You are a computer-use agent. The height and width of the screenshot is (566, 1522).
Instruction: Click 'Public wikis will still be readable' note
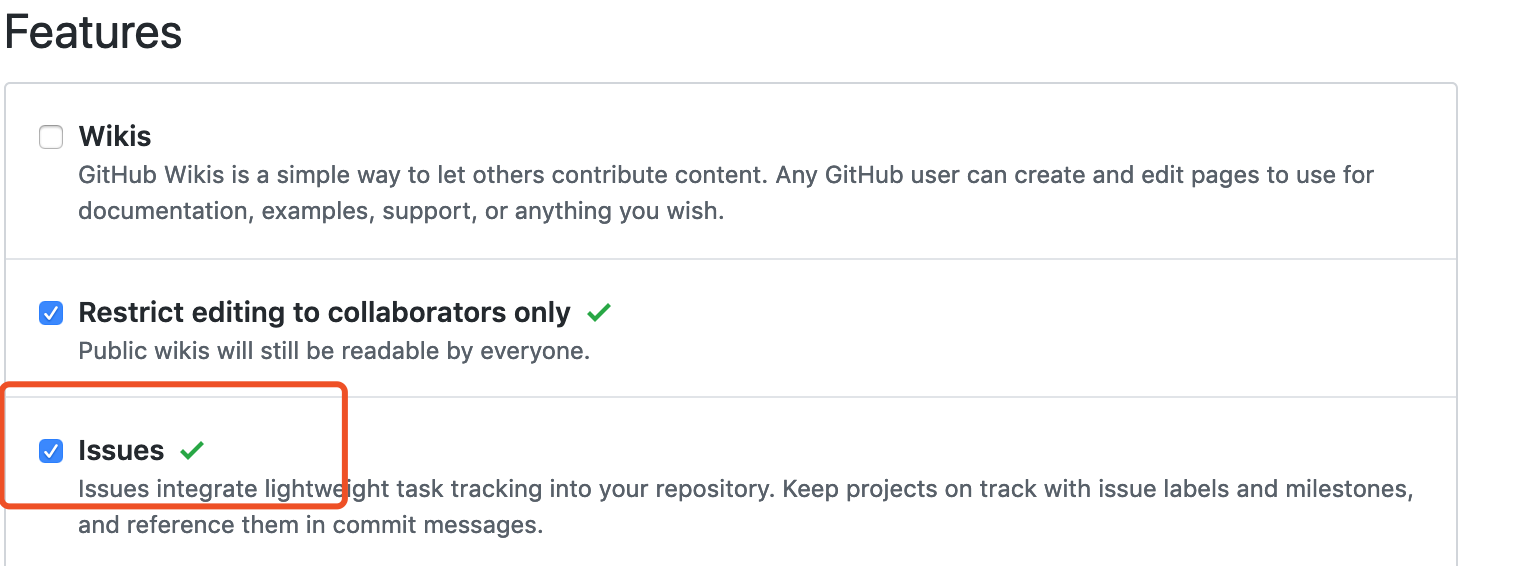tap(334, 352)
